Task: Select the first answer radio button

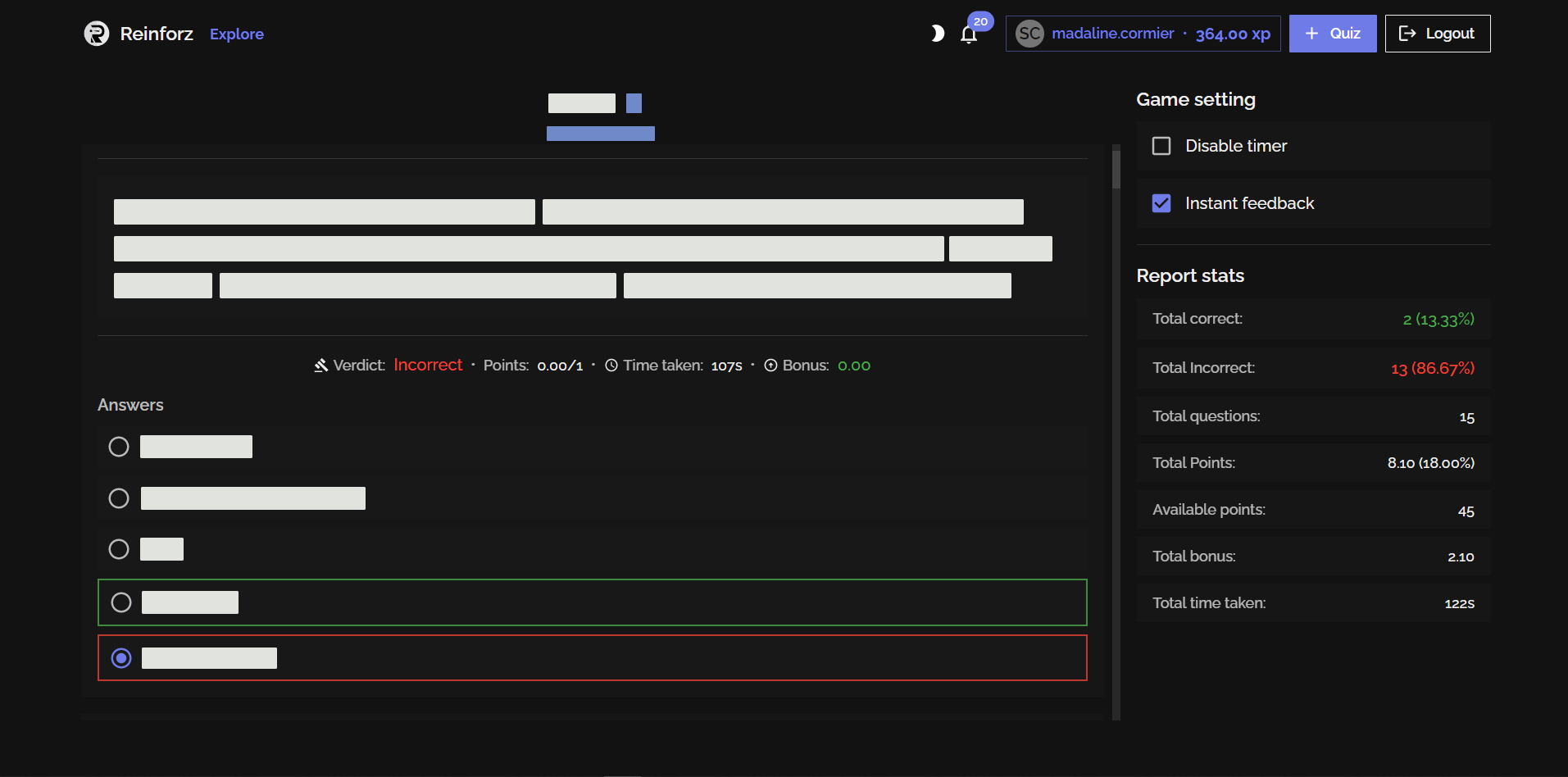Action: (x=119, y=447)
